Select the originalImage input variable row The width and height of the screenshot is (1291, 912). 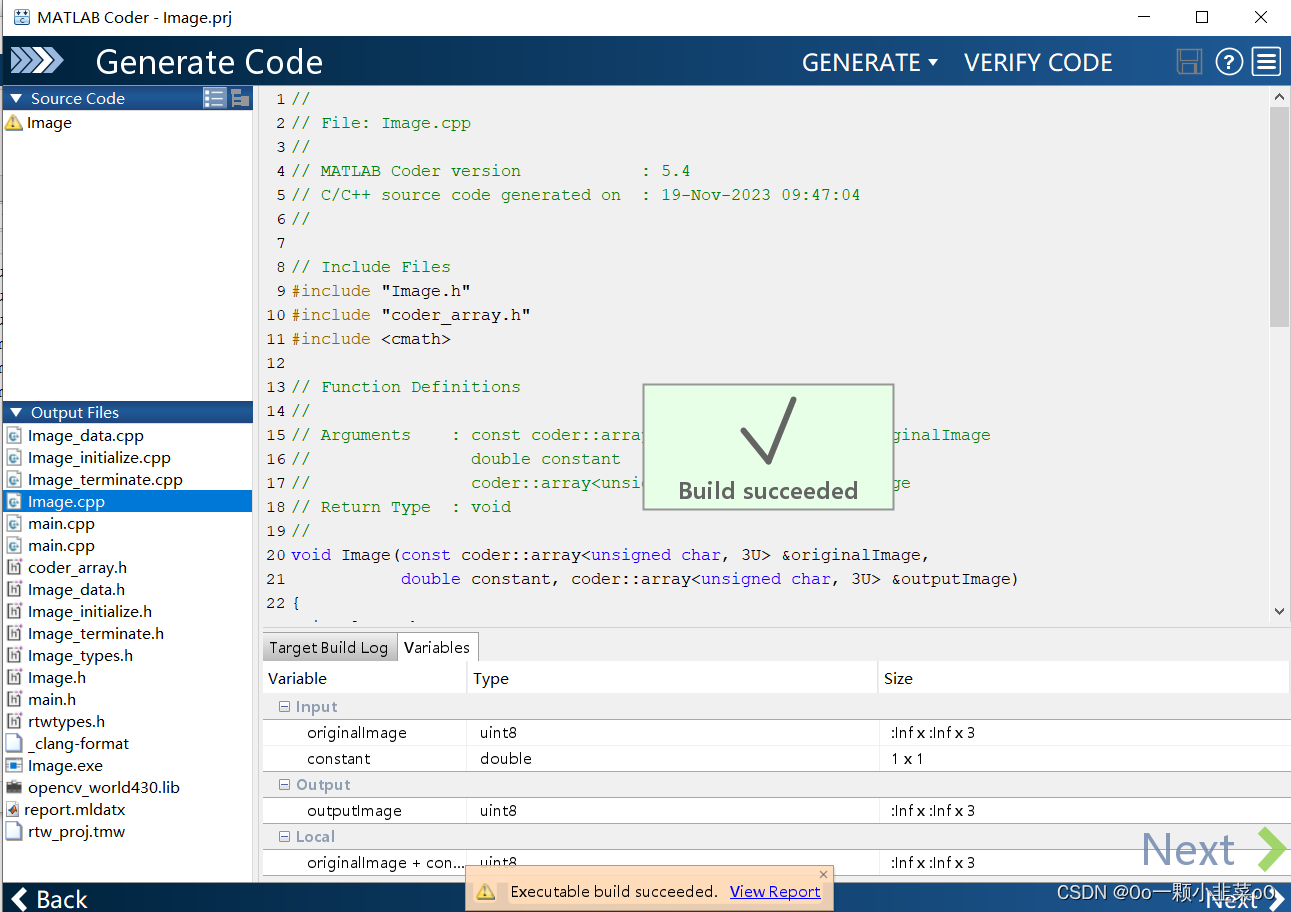[776, 733]
